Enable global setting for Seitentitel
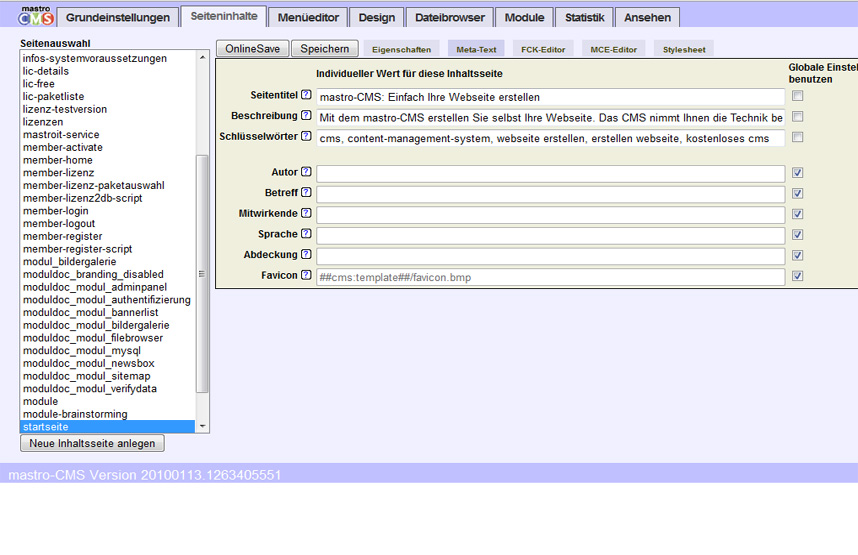 [x=798, y=96]
